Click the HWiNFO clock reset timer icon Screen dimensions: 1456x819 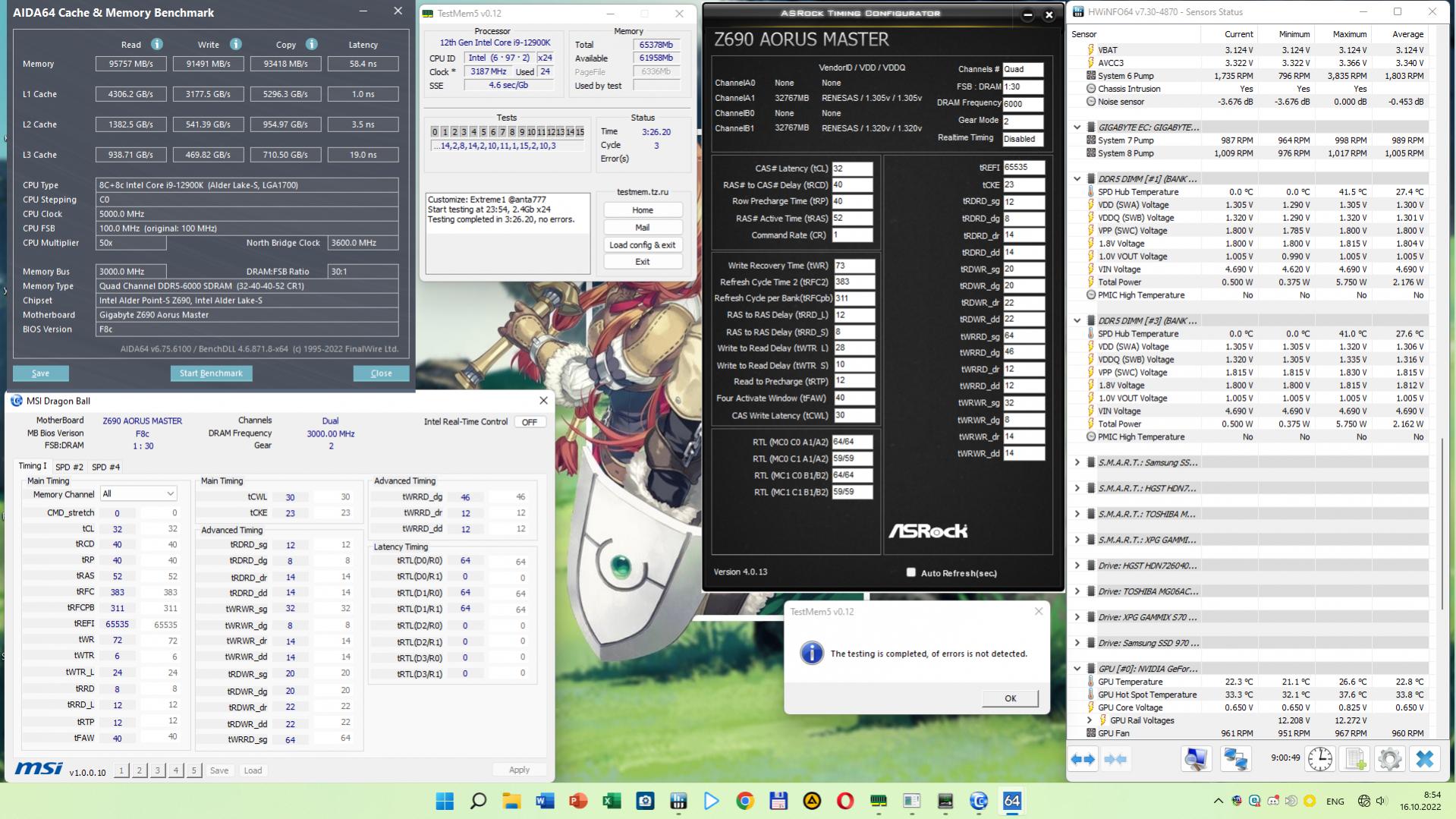(x=1319, y=759)
